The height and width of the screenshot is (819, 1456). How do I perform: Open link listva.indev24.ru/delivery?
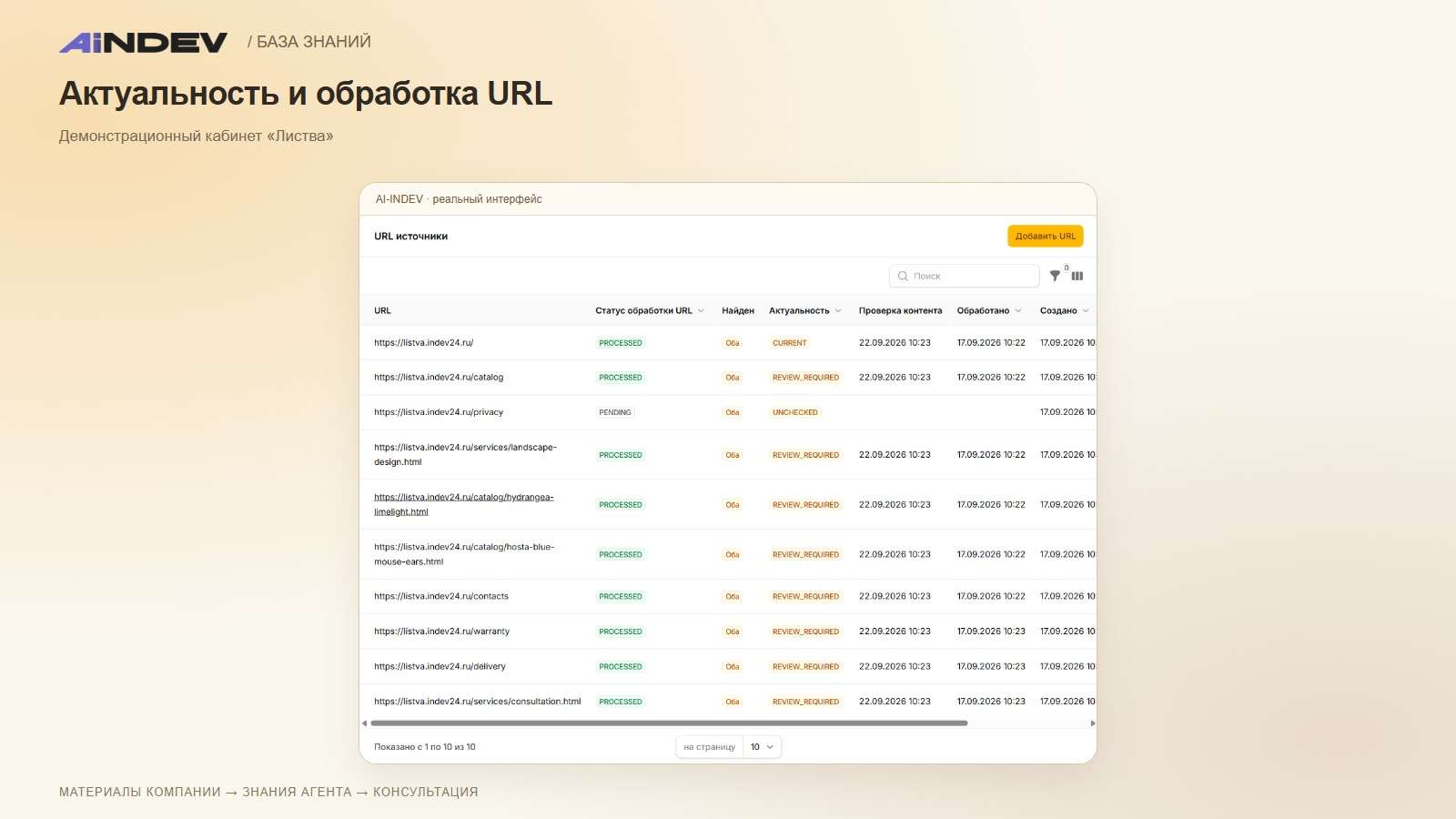(x=440, y=666)
